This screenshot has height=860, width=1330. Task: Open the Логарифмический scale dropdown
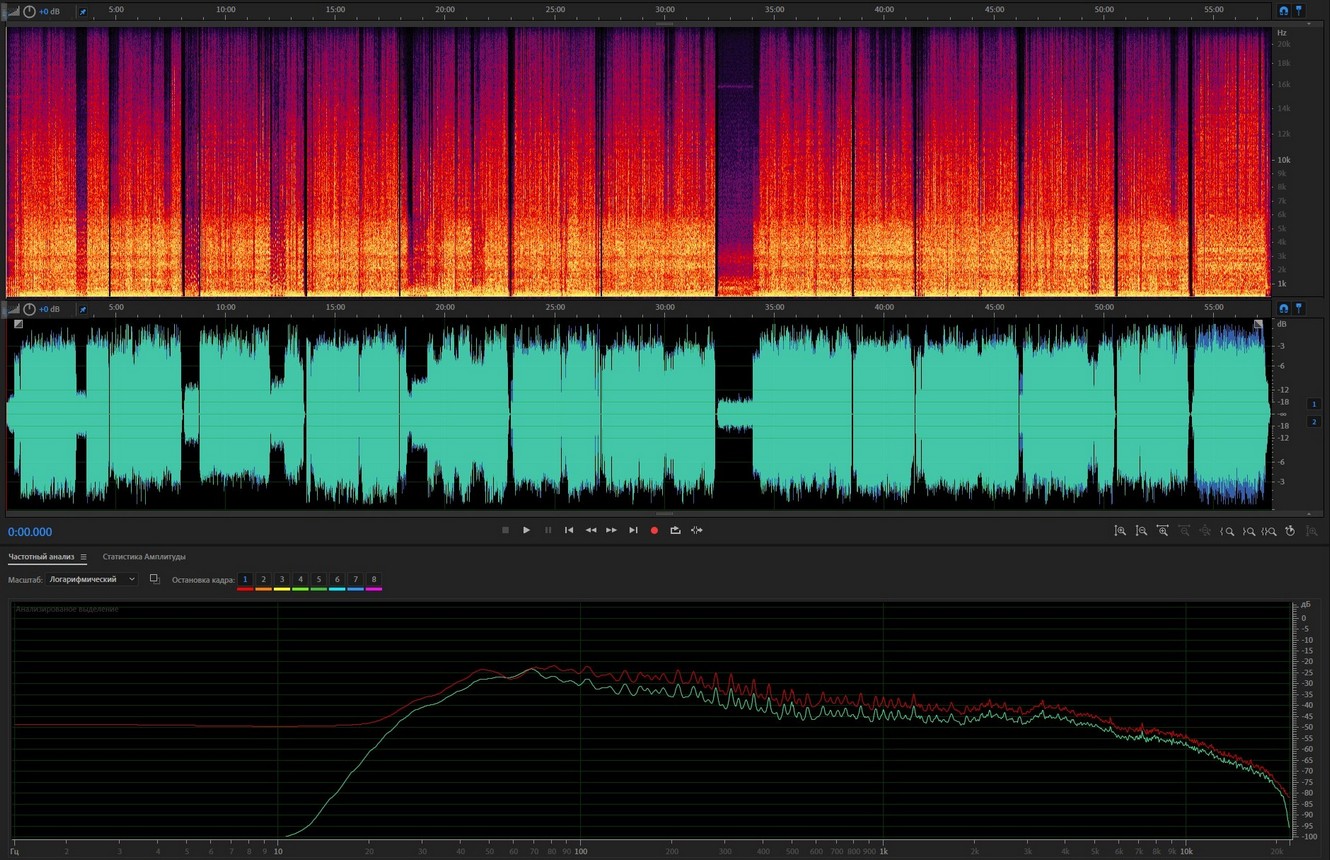point(93,579)
